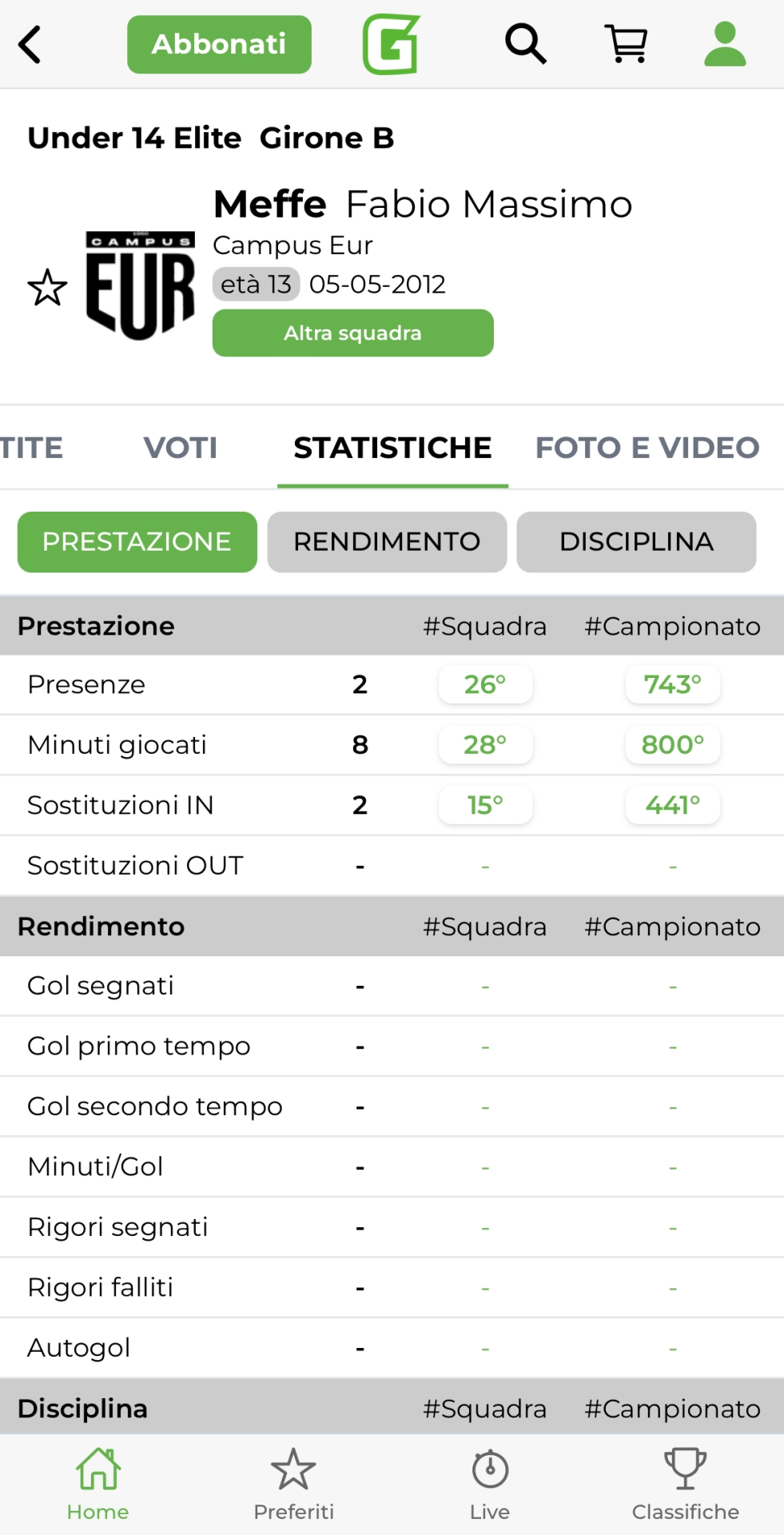Select the RENDIMENTO filter
The width and height of the screenshot is (784, 1535).
click(387, 542)
